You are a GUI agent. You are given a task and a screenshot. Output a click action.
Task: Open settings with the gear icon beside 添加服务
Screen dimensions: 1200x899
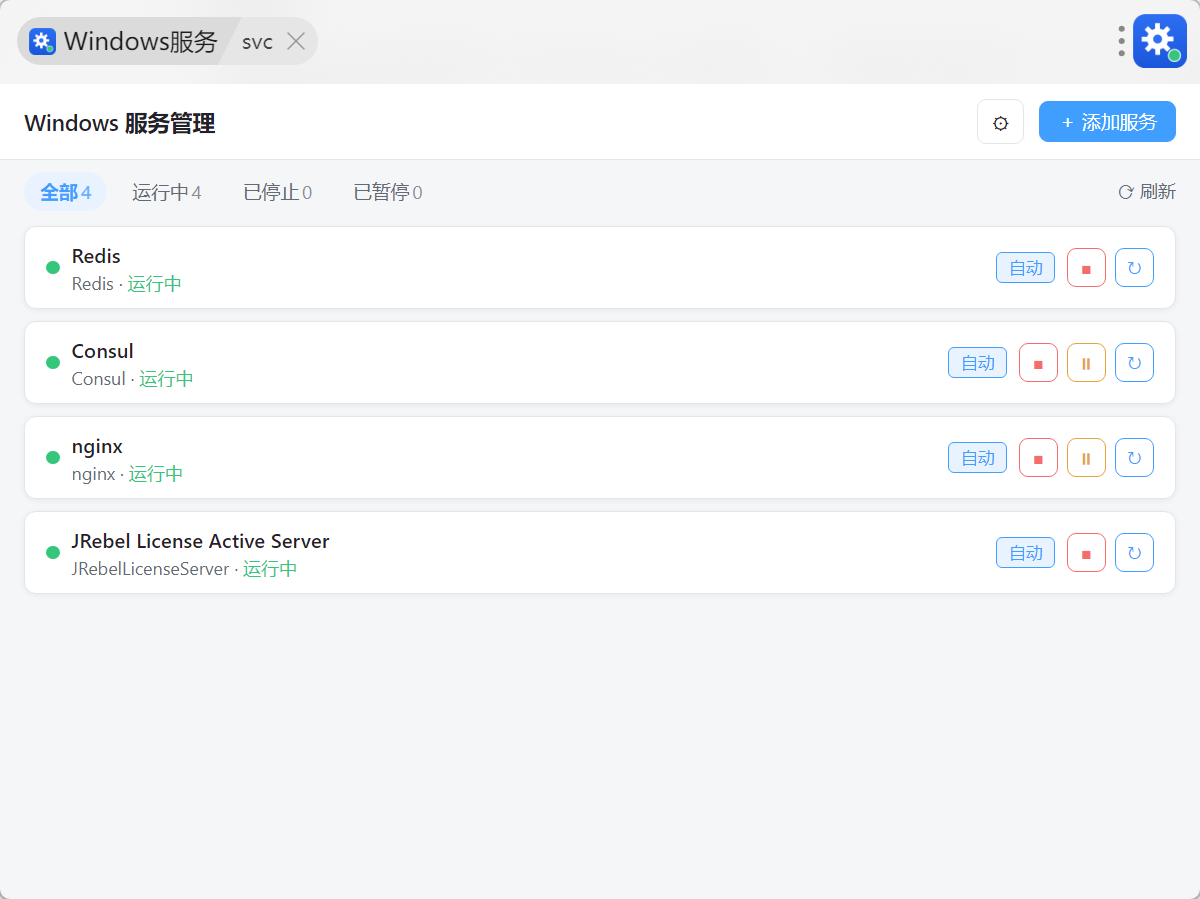tap(1000, 122)
